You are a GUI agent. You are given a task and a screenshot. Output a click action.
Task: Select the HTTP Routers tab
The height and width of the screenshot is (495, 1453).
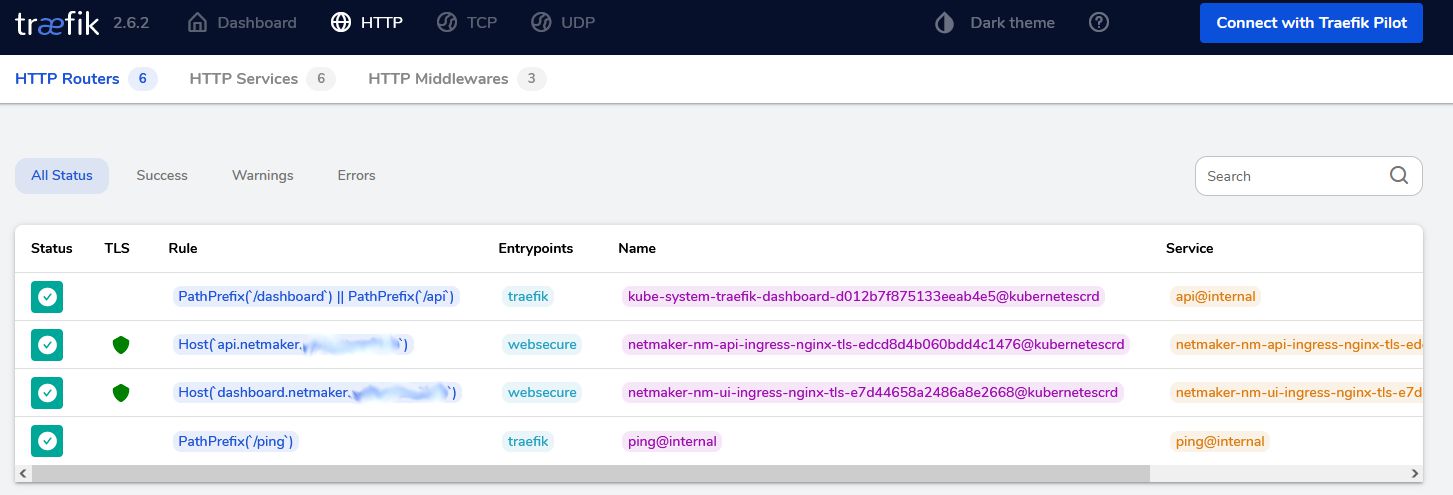click(86, 78)
